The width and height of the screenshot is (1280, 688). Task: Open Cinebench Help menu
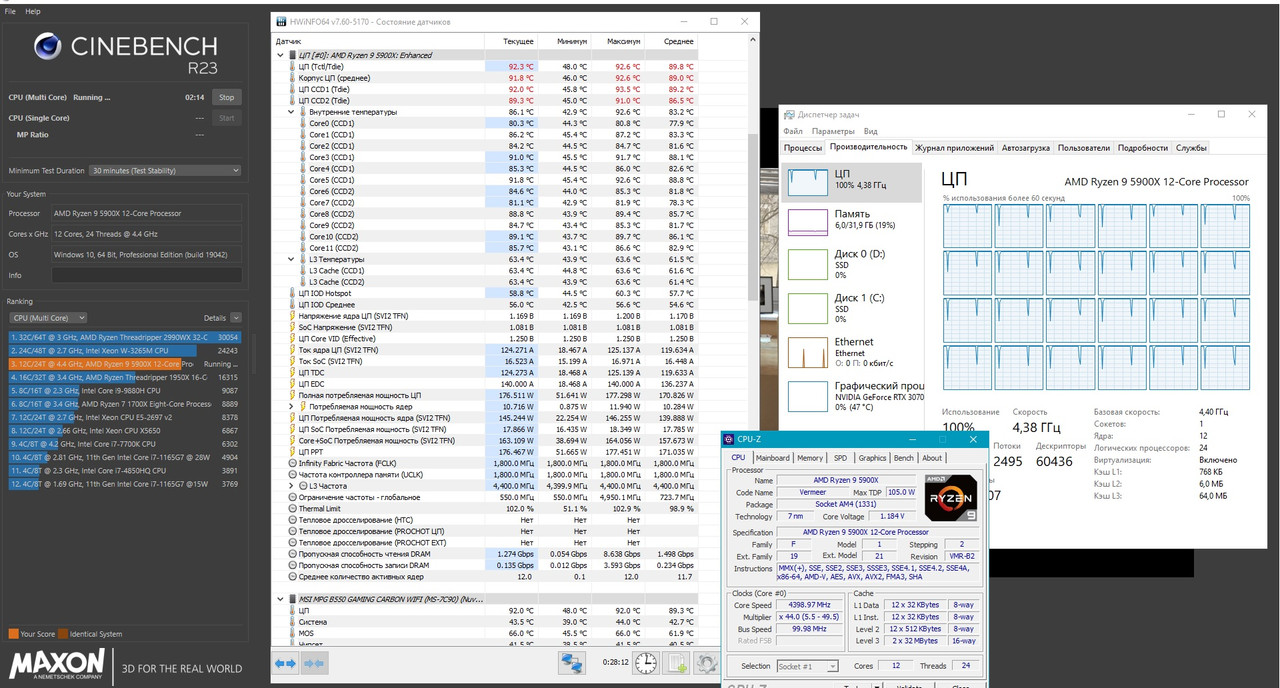tap(33, 11)
